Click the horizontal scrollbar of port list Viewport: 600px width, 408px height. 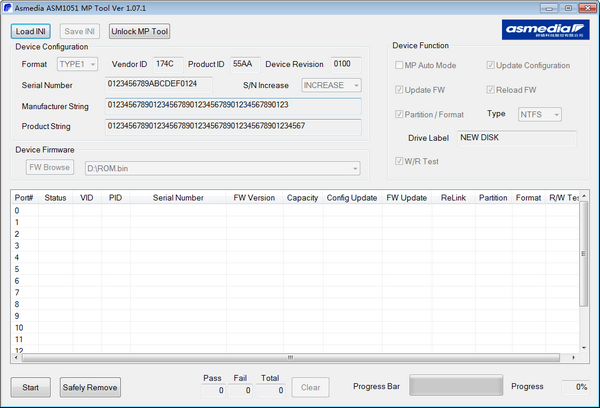[291, 357]
